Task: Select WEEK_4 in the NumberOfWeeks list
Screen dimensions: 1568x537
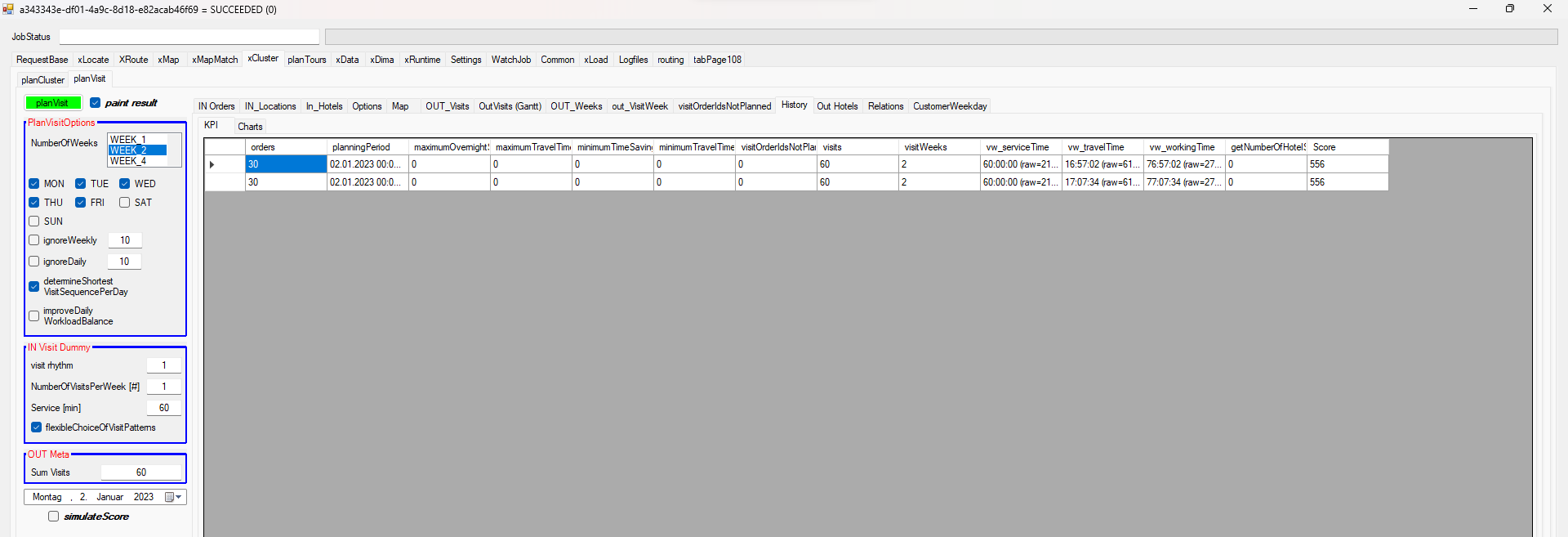Action: click(128, 161)
